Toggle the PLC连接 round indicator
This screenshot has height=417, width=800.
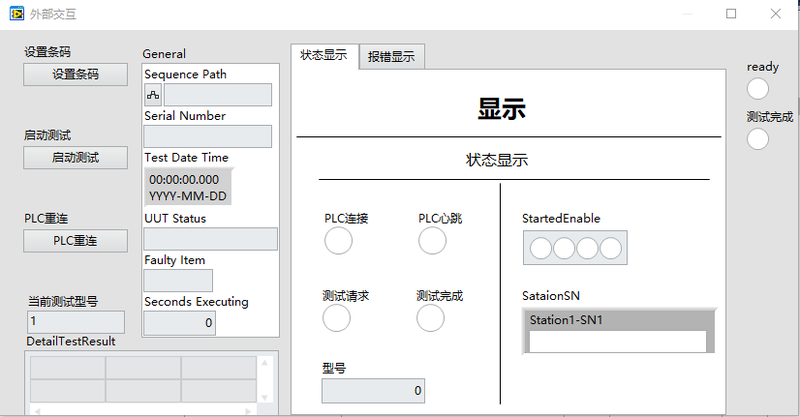tap(338, 241)
